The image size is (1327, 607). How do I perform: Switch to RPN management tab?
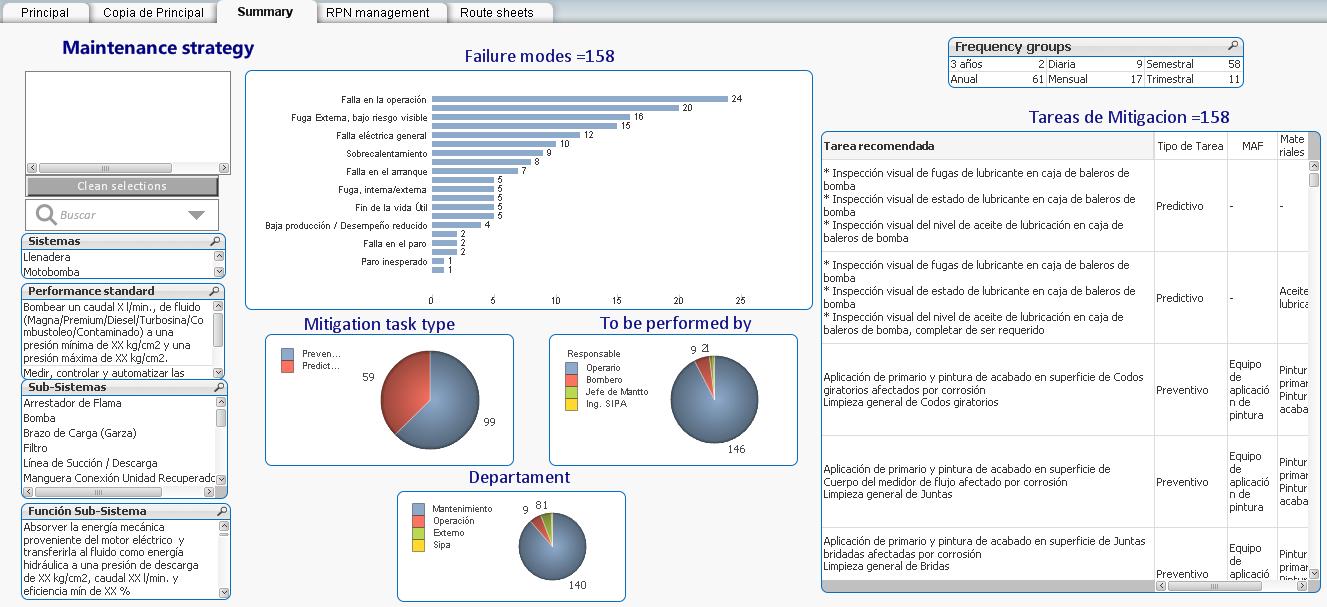pyautogui.click(x=377, y=13)
